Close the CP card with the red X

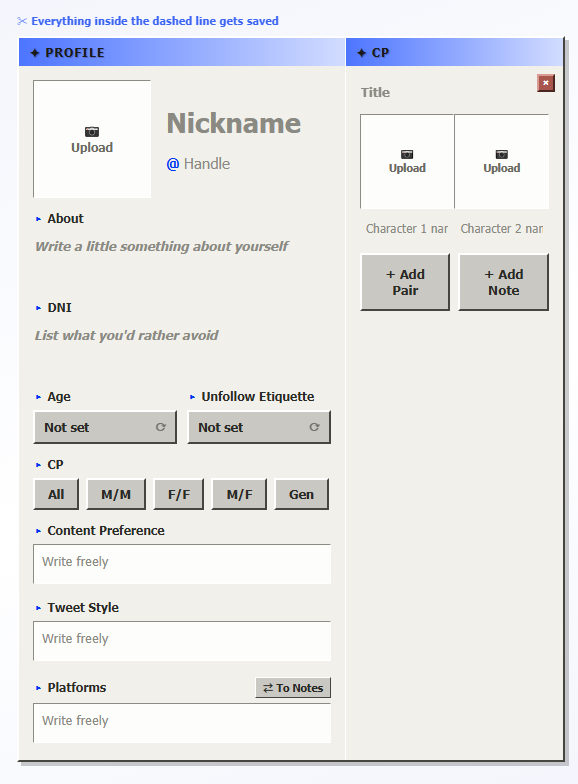click(546, 83)
